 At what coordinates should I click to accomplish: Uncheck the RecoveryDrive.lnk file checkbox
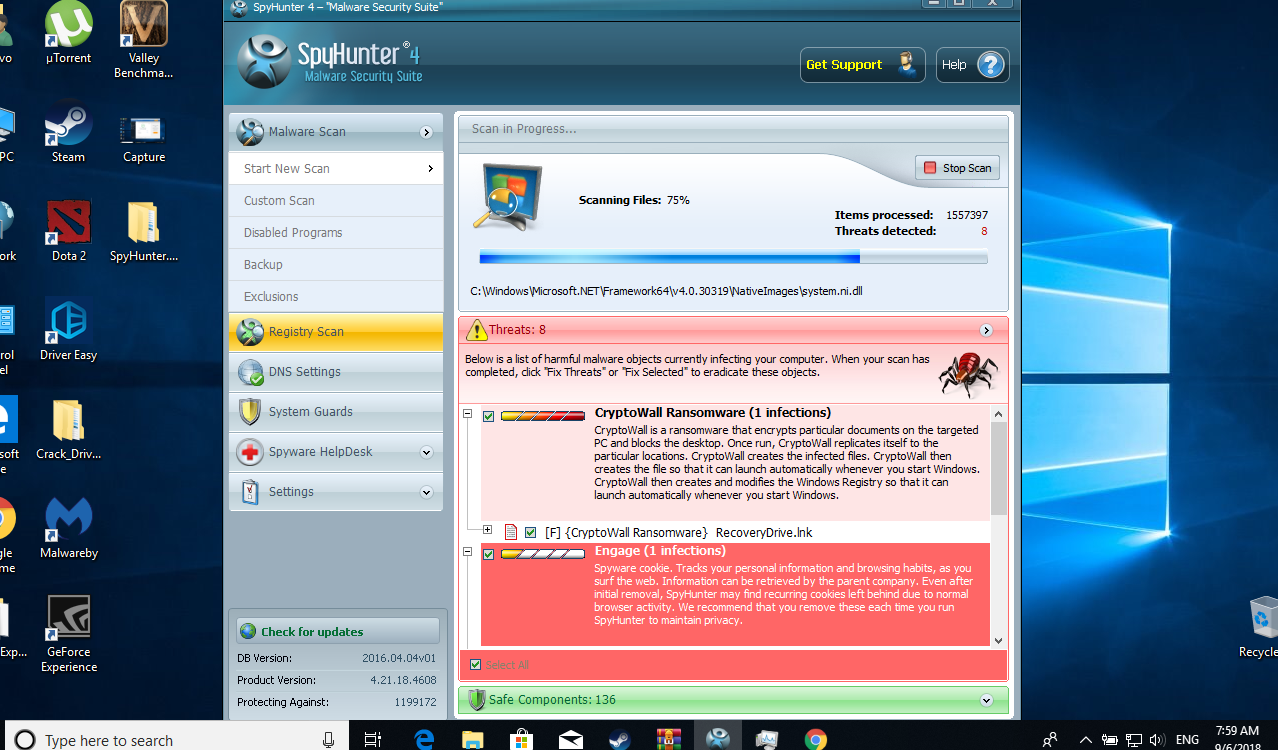click(531, 532)
